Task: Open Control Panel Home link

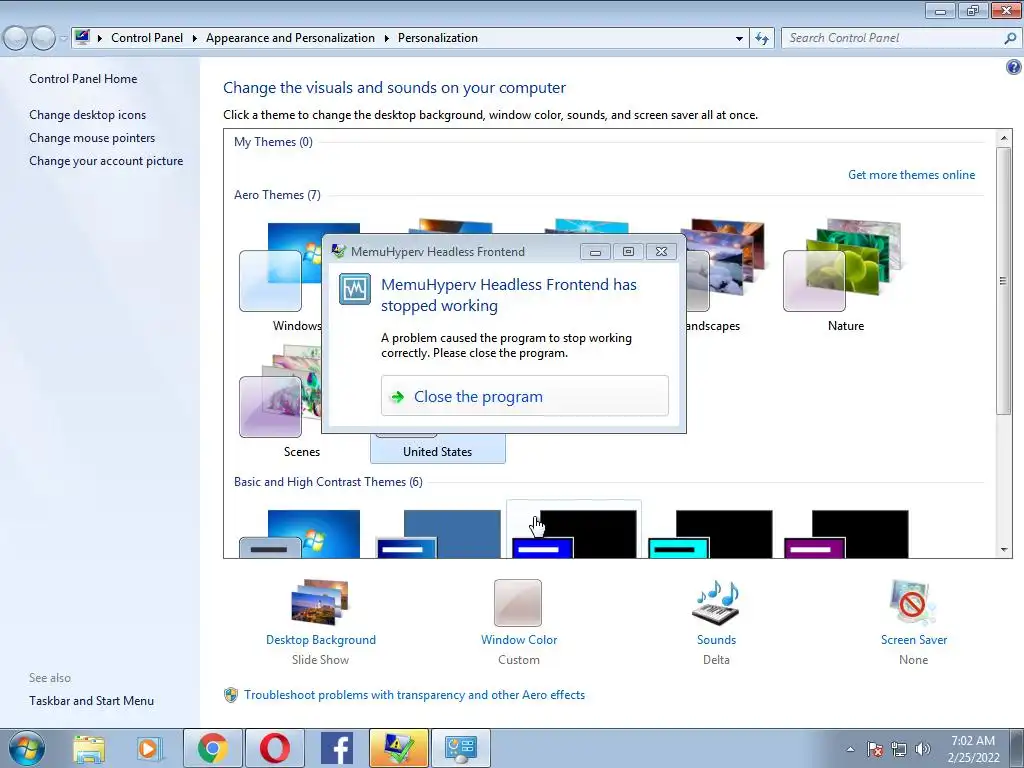Action: click(x=83, y=78)
